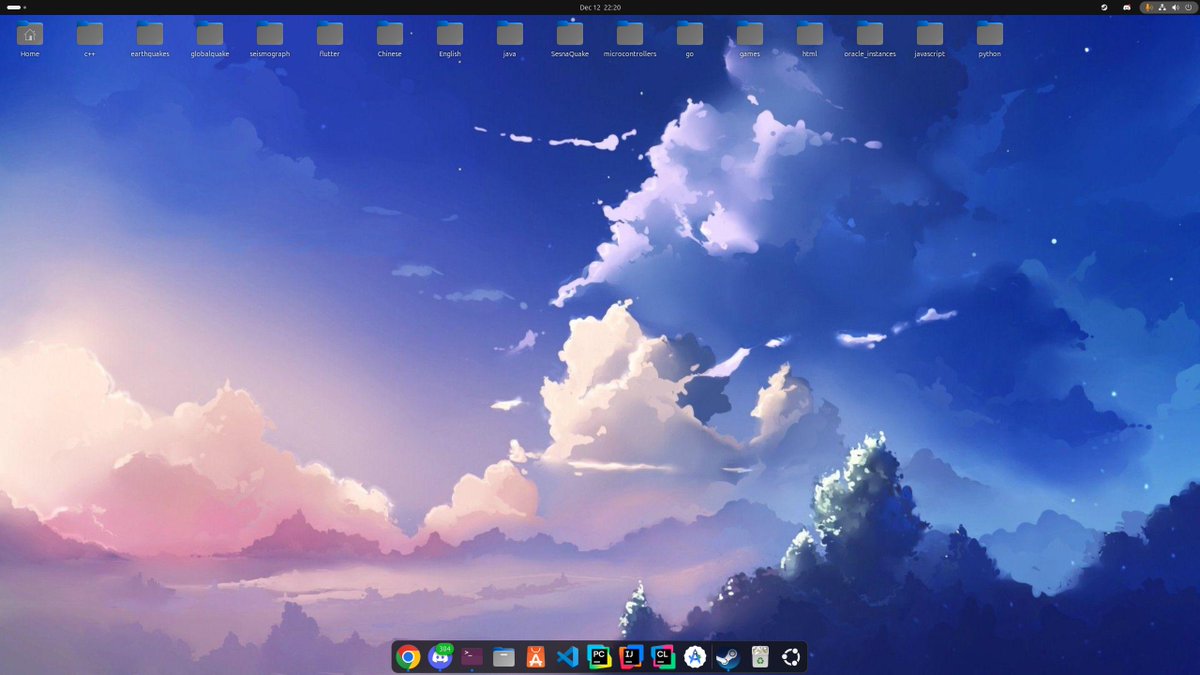The height and width of the screenshot is (675, 1200).
Task: Click the Steam tray indicator in top bar
Action: coord(1105,7)
